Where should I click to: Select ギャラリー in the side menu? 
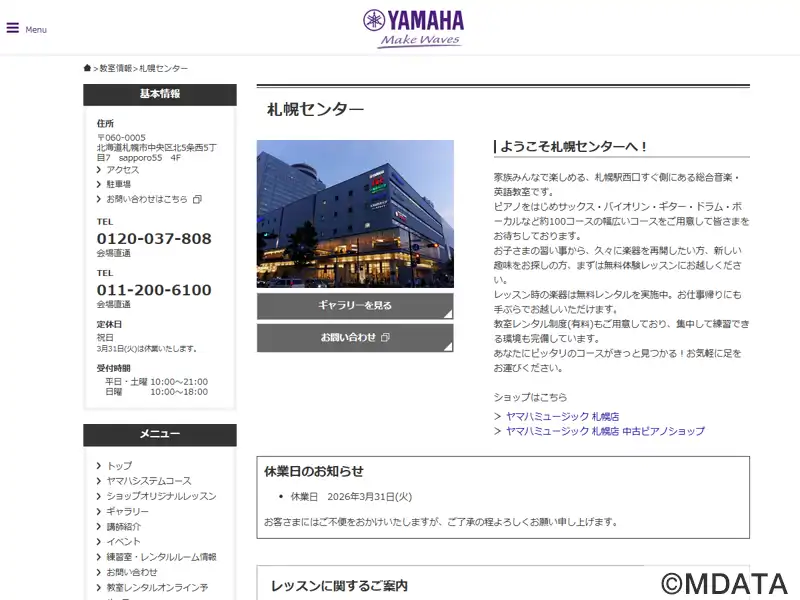(128, 511)
